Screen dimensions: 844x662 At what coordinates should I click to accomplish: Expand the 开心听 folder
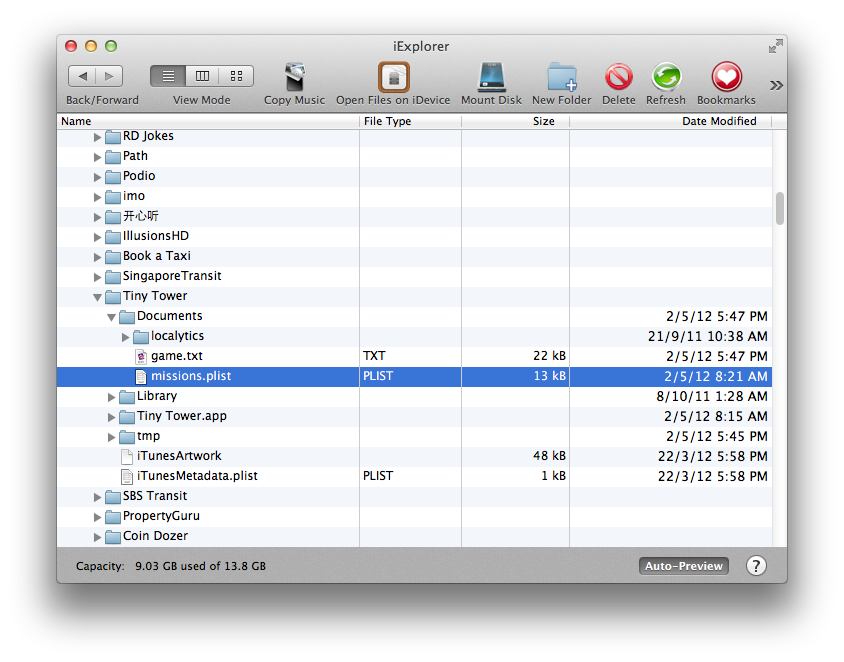coord(97,217)
